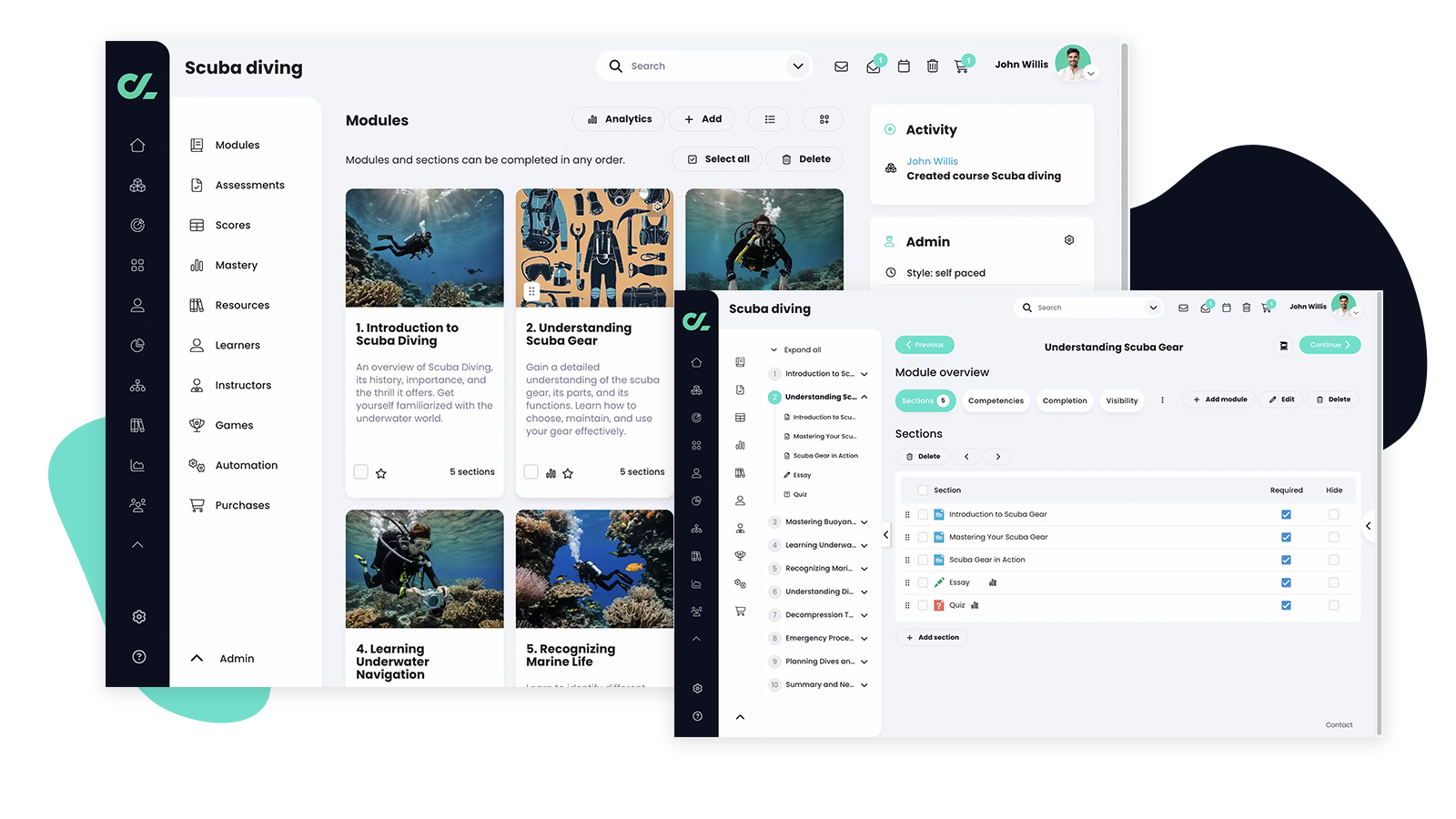Click Add section button
The width and height of the screenshot is (1456, 819).
pos(933,638)
